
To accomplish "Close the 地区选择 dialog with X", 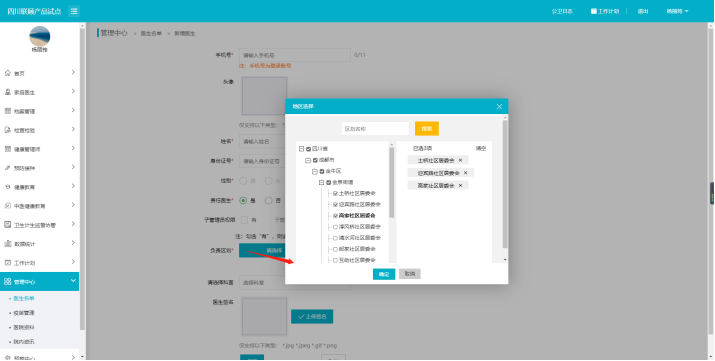I will [x=499, y=107].
